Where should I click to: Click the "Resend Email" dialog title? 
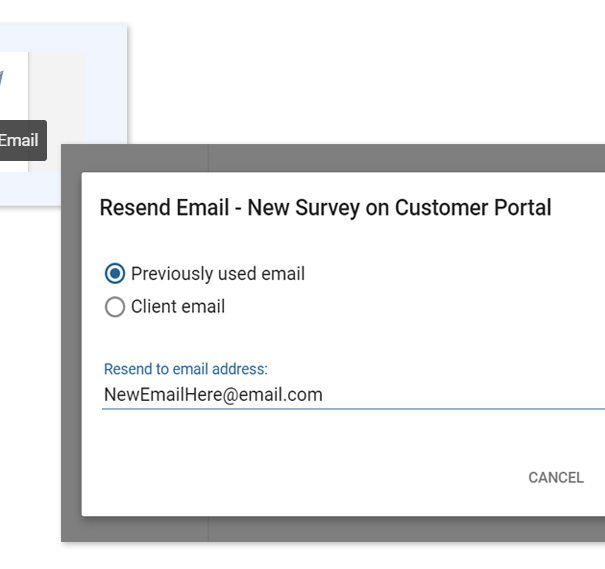(168, 208)
